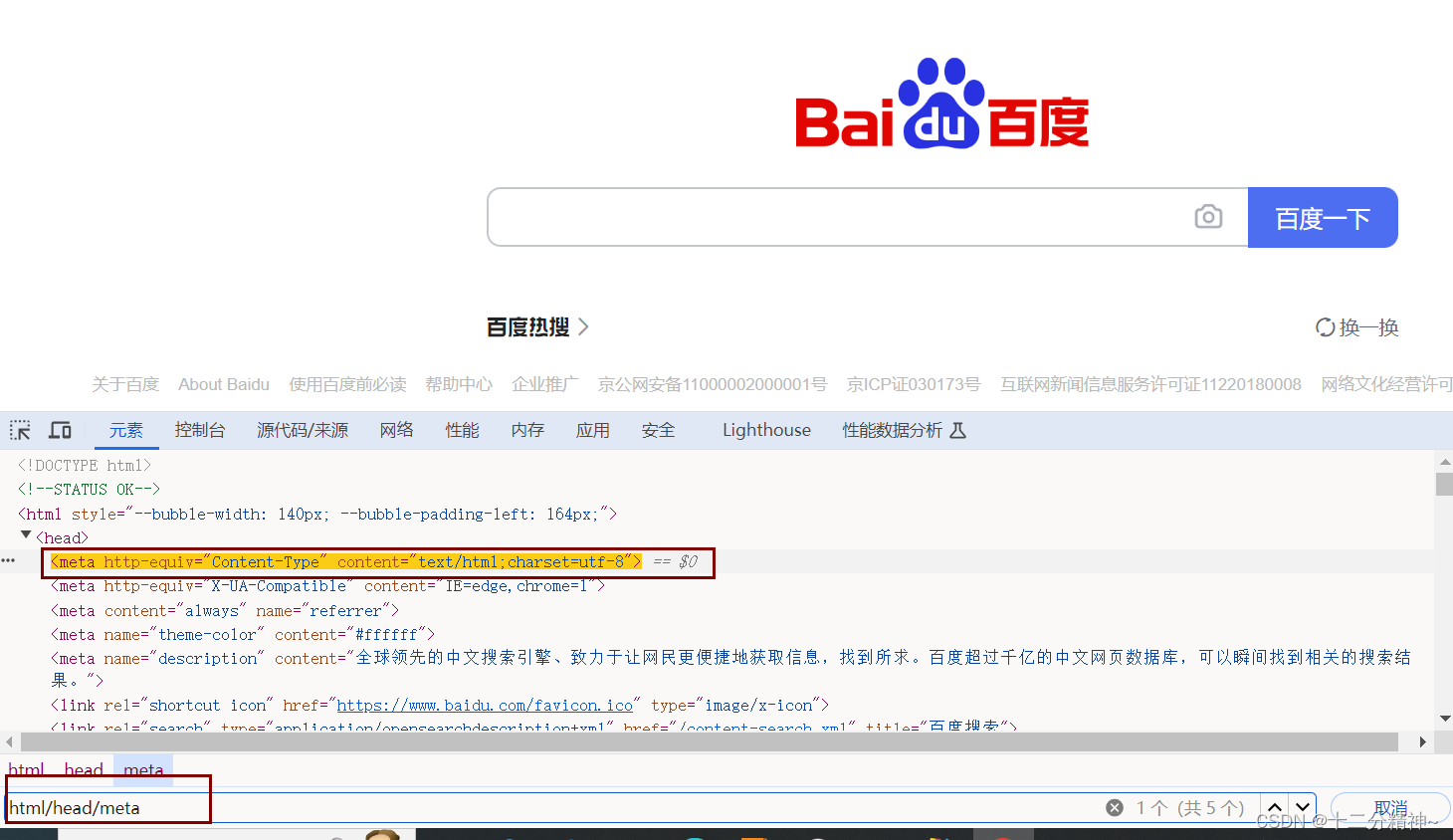Clear the search field with X icon

point(1115,807)
